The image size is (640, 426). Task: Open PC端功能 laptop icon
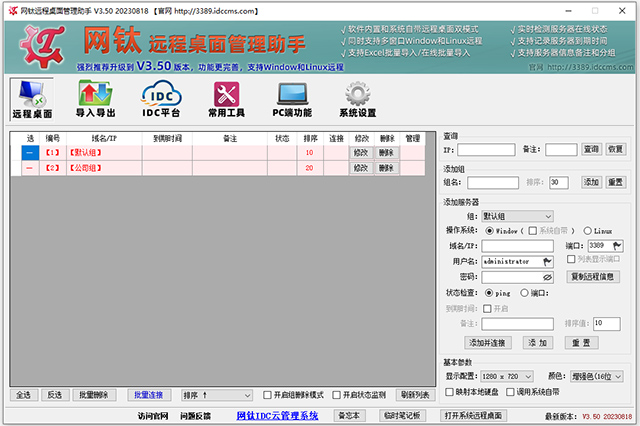(292, 99)
